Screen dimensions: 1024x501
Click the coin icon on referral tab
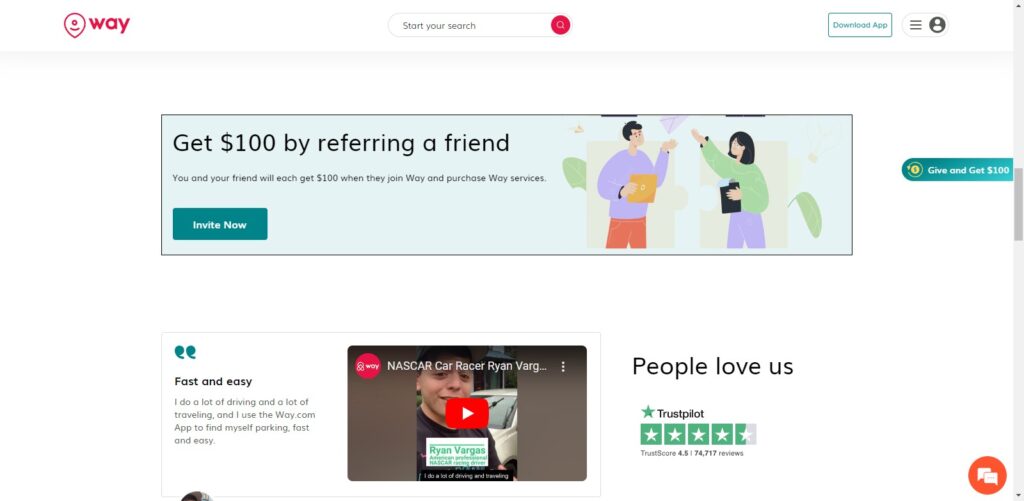point(915,170)
